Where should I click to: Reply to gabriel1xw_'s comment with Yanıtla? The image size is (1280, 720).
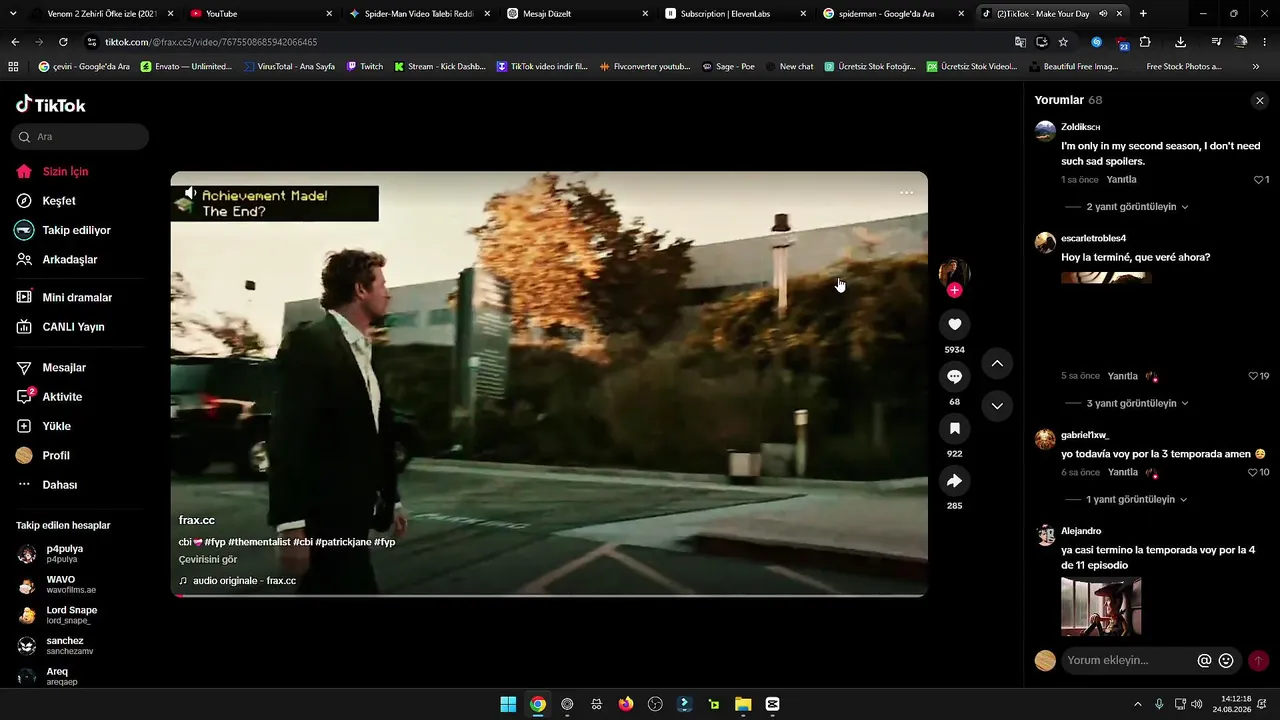(x=1123, y=472)
